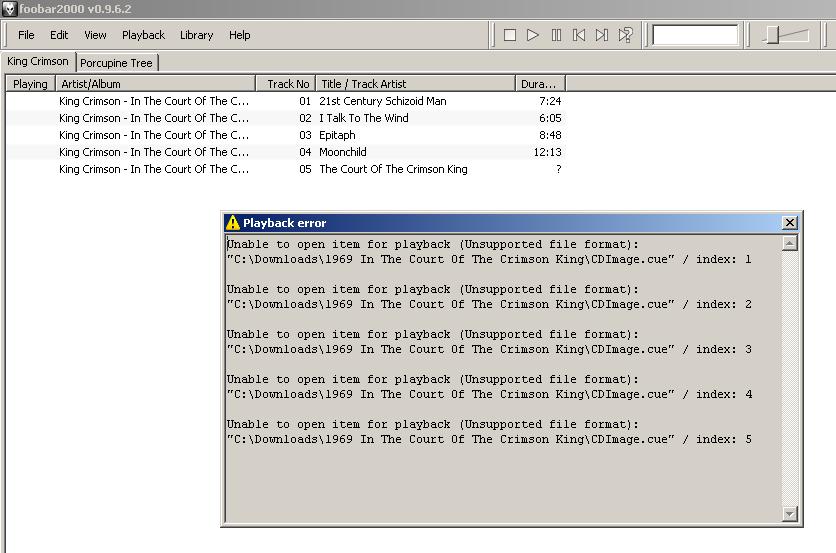Screen dimensions: 836x553
Task: Sort by the Title / Track Artist column header
Action: 415,84
